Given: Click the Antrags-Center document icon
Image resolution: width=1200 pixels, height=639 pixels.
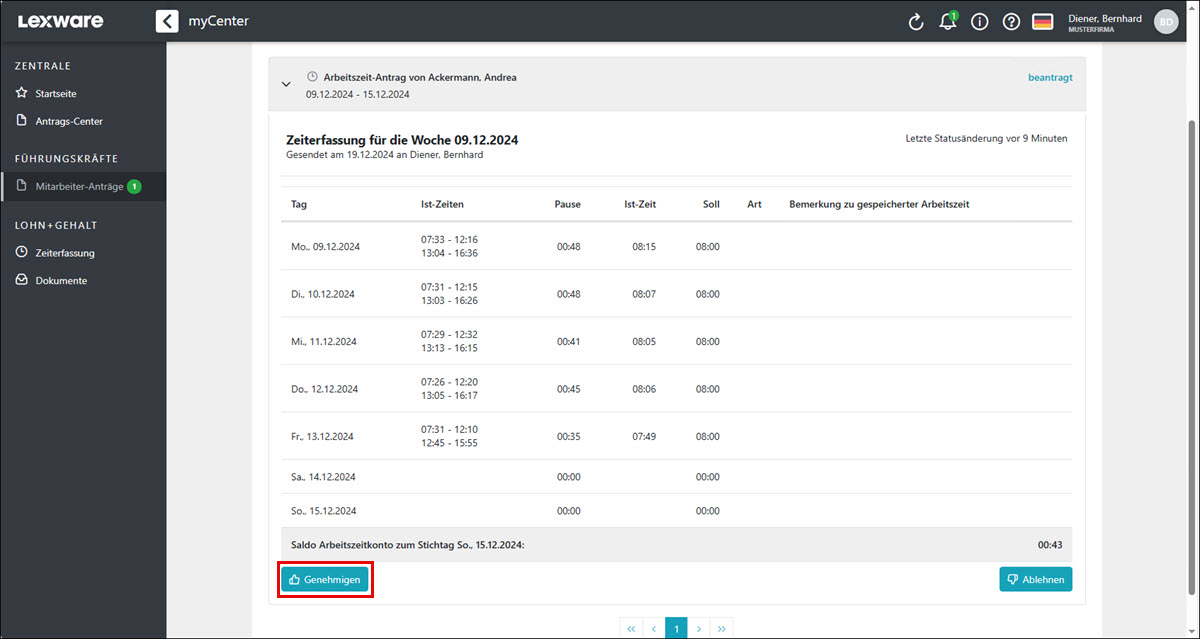Looking at the screenshot, I should click(x=22, y=121).
